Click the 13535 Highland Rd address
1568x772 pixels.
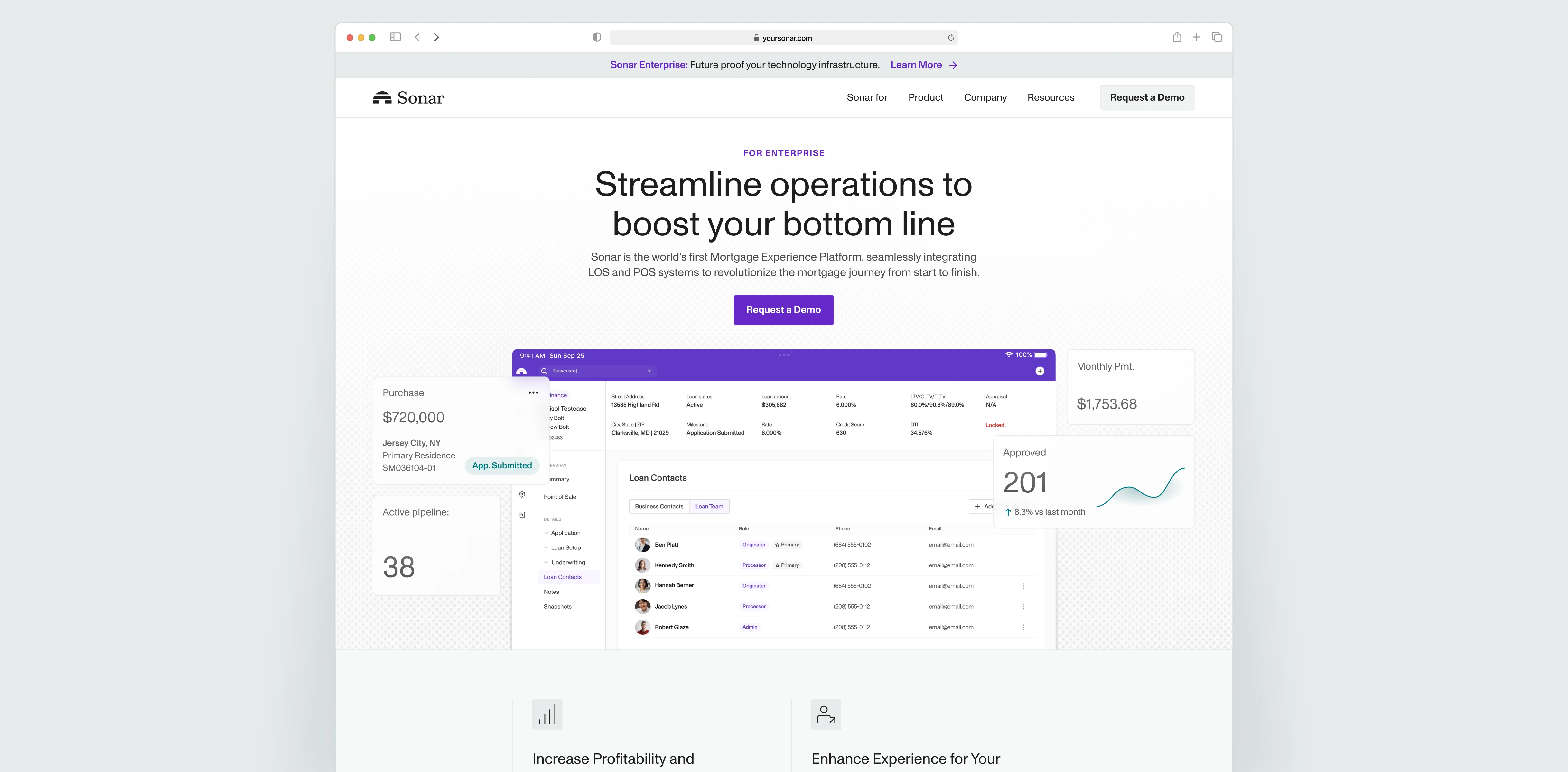point(635,405)
